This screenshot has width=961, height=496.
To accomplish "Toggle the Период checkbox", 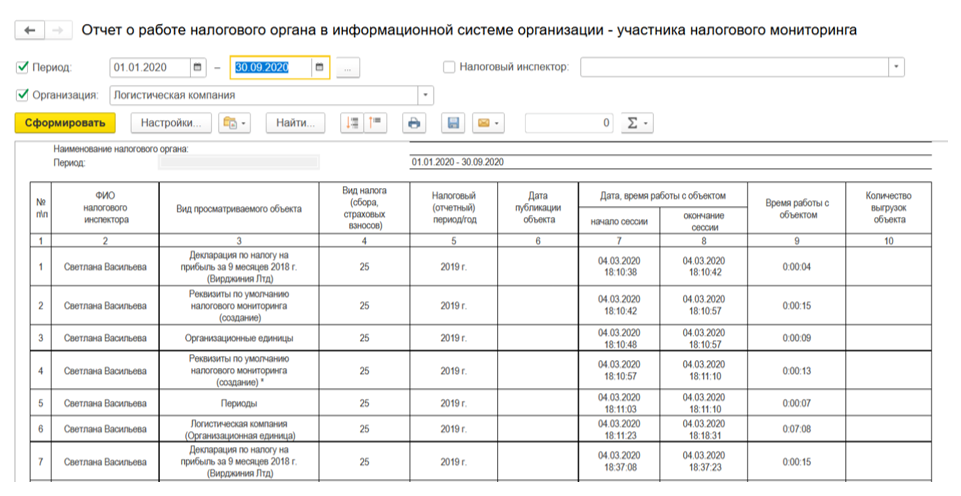I will 23,67.
